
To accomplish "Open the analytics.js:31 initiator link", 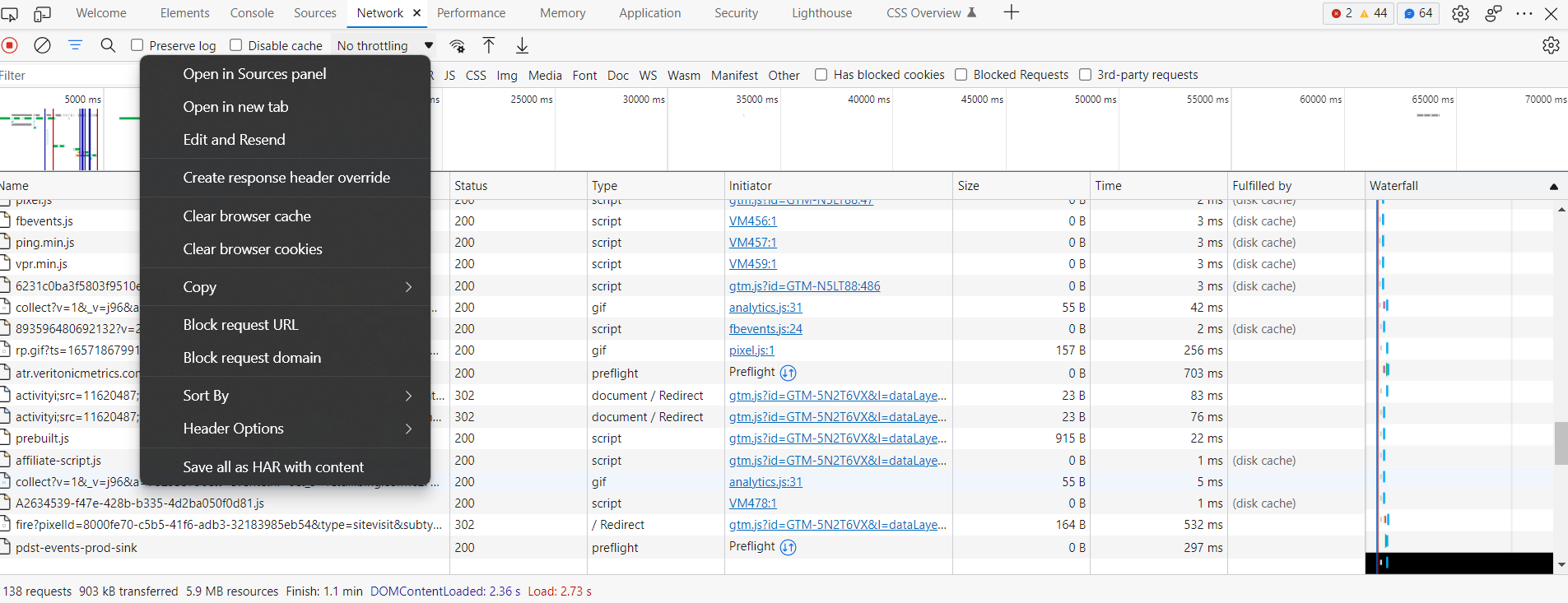I will click(765, 308).
